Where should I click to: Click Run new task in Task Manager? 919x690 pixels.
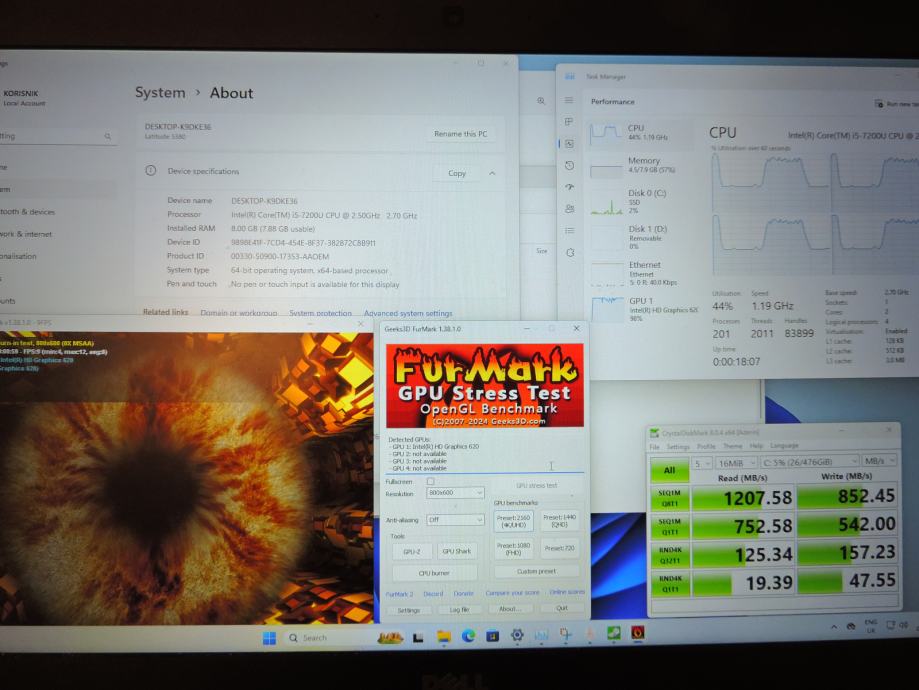point(896,104)
